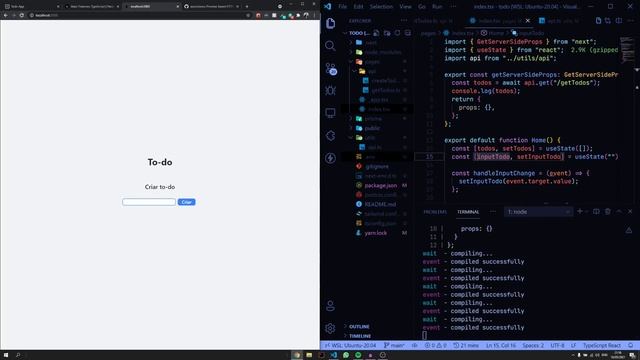Click UTF-8 encoding in the status bar
Viewport: 640px width, 360px height.
pos(557,345)
